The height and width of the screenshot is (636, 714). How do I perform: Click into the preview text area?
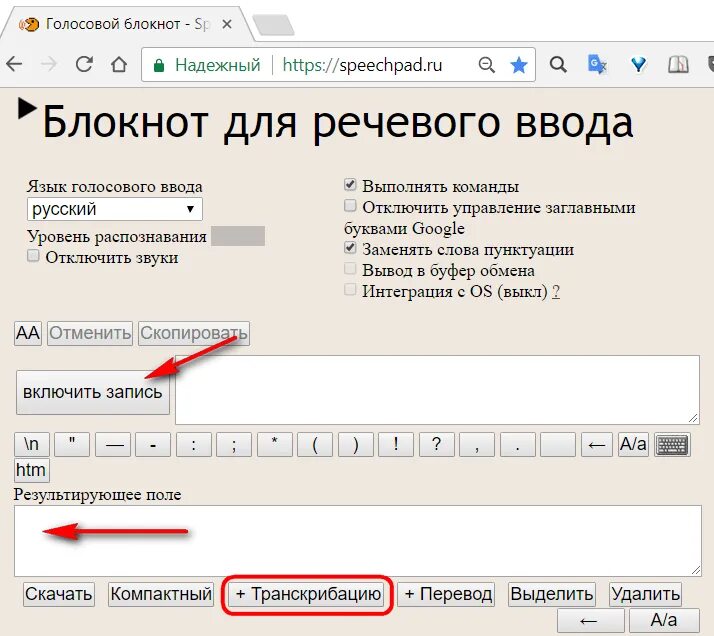click(437, 390)
